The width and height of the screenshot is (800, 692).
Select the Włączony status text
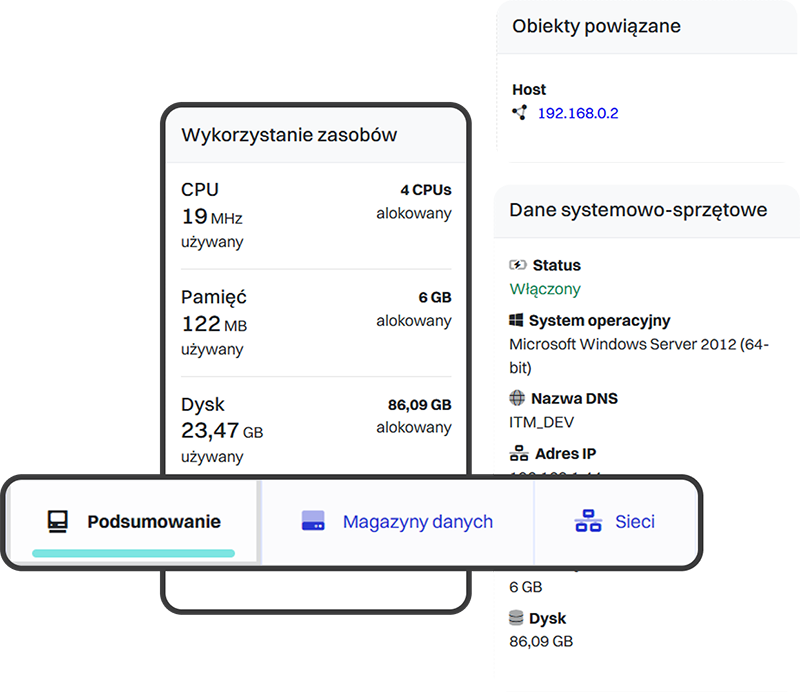click(545, 289)
